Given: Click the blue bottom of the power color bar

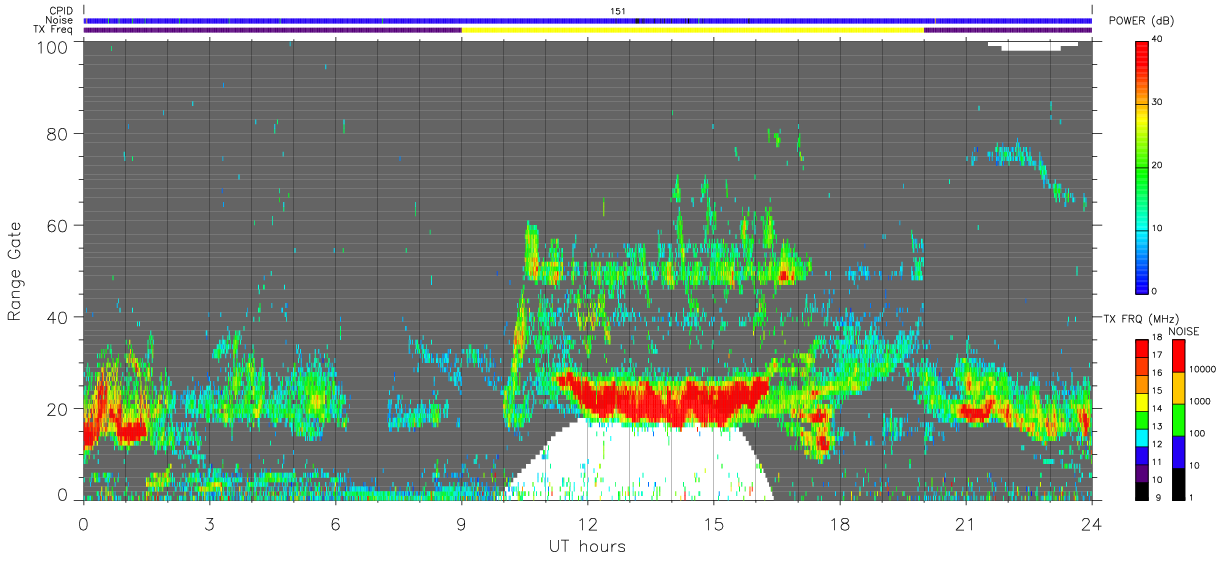Looking at the screenshot, I should pyautogui.click(x=1143, y=280).
